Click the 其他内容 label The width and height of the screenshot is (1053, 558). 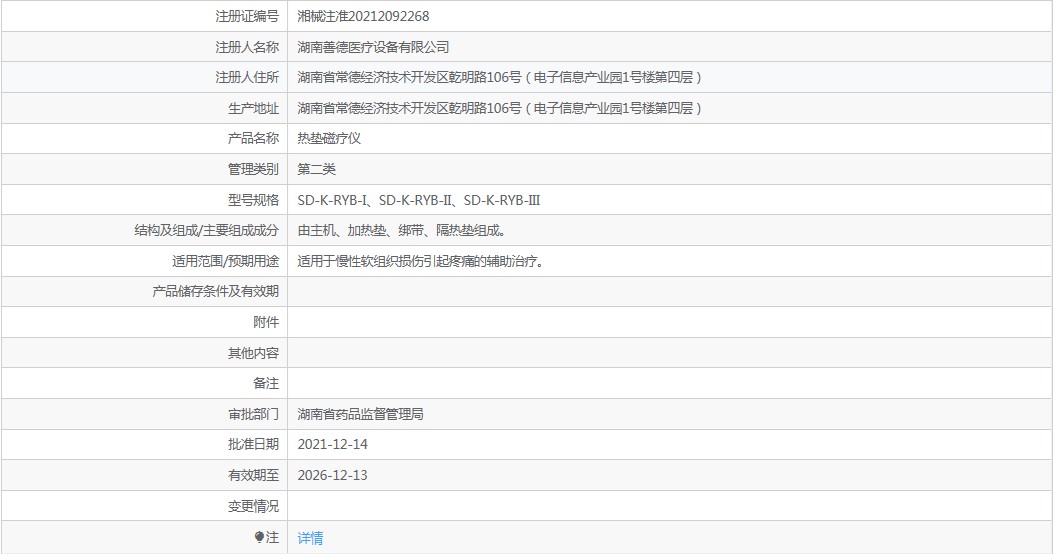pos(253,353)
